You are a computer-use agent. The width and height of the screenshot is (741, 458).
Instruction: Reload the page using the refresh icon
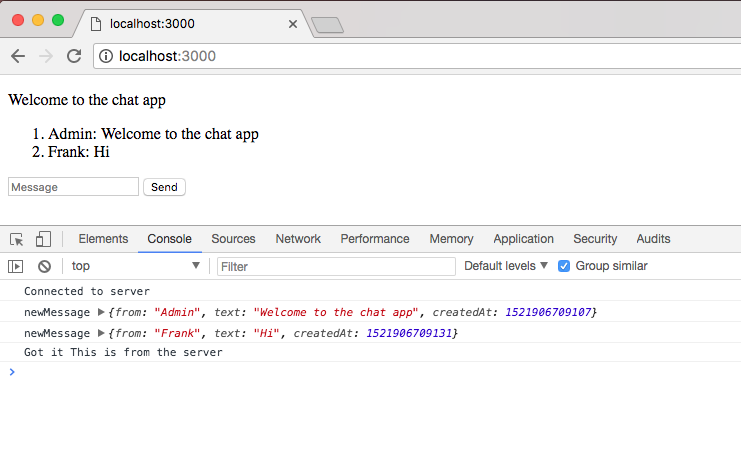click(73, 56)
